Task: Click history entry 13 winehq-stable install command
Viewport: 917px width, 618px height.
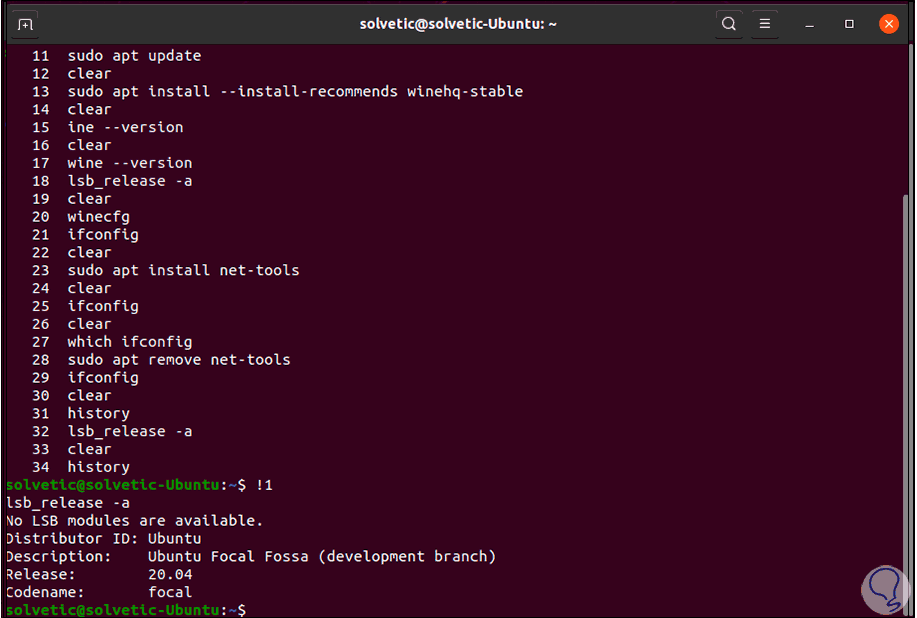Action: click(295, 92)
